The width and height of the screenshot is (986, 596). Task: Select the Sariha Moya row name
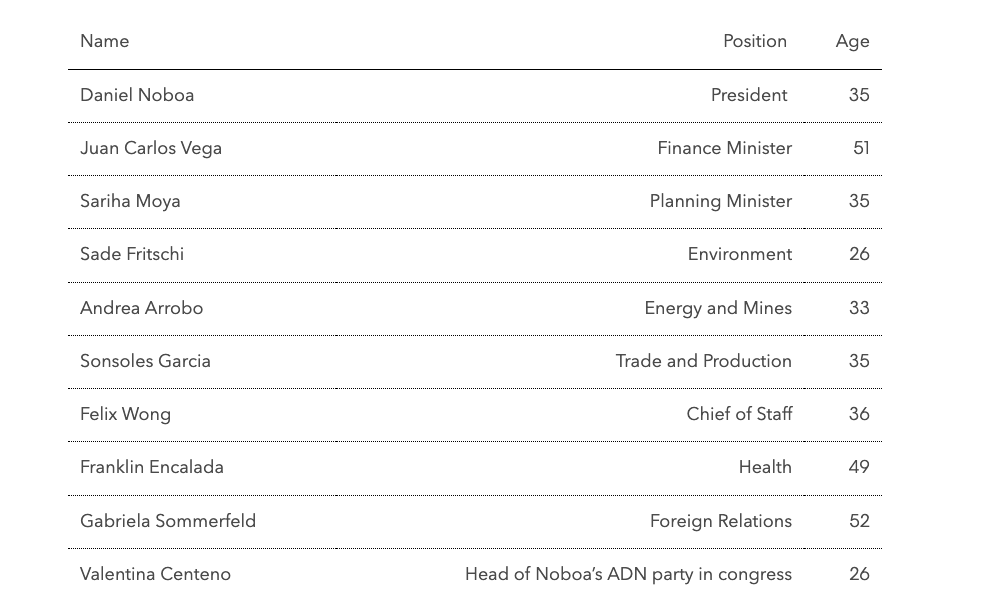[130, 201]
